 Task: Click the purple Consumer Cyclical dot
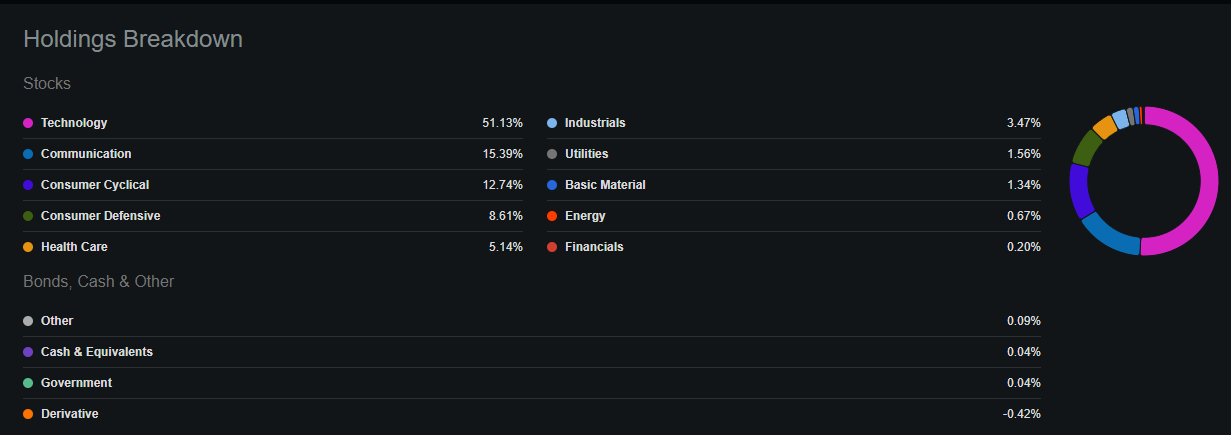[28, 185]
